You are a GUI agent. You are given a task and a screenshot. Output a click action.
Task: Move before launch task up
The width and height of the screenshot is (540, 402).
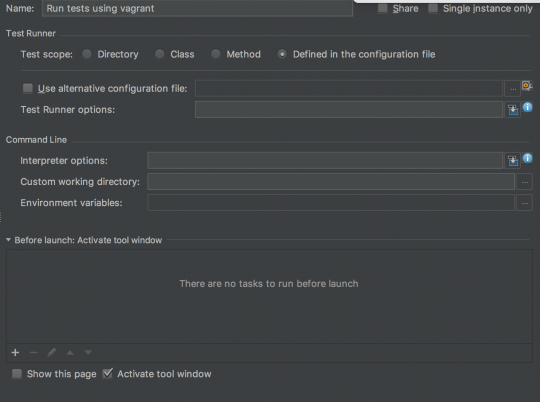pyautogui.click(x=70, y=352)
